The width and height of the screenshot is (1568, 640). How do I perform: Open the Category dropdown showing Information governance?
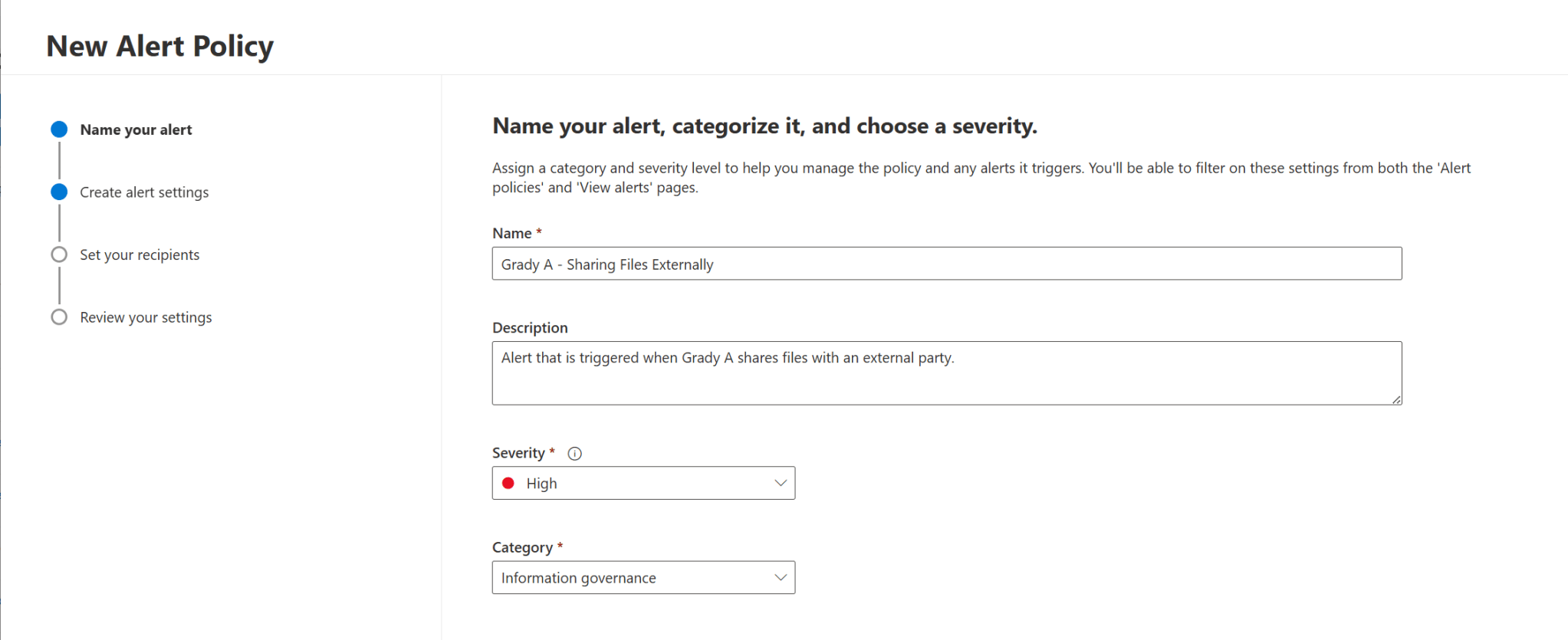pos(644,577)
